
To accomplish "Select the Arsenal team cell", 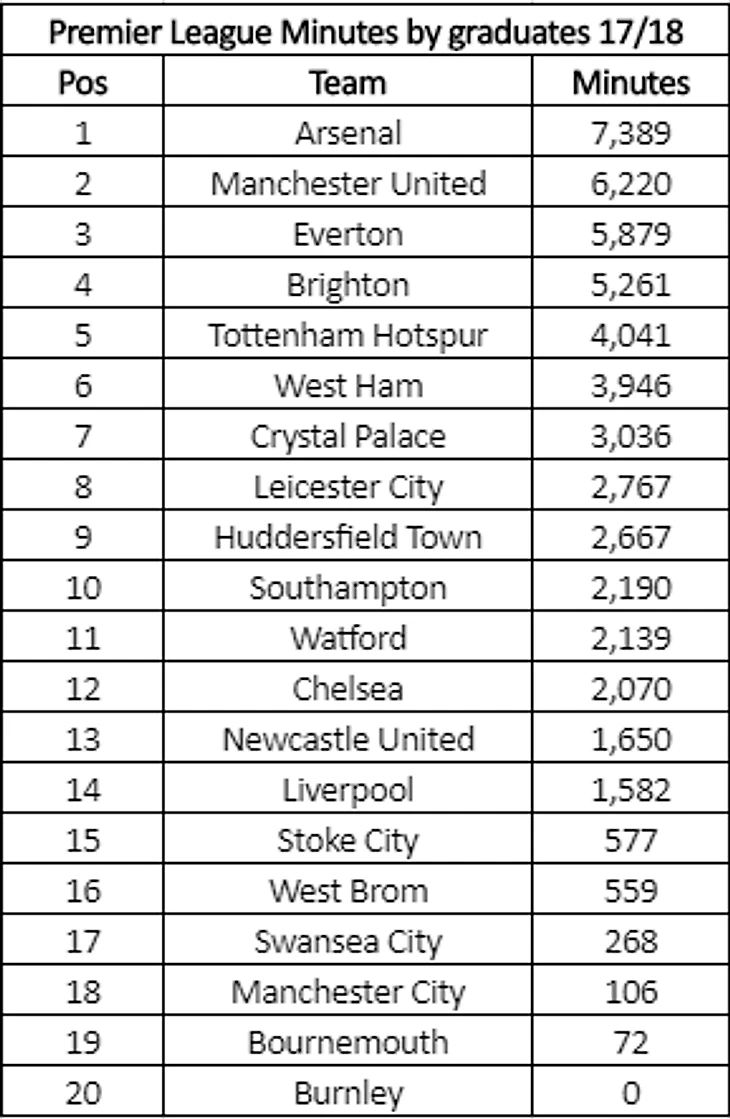I will click(x=348, y=134).
